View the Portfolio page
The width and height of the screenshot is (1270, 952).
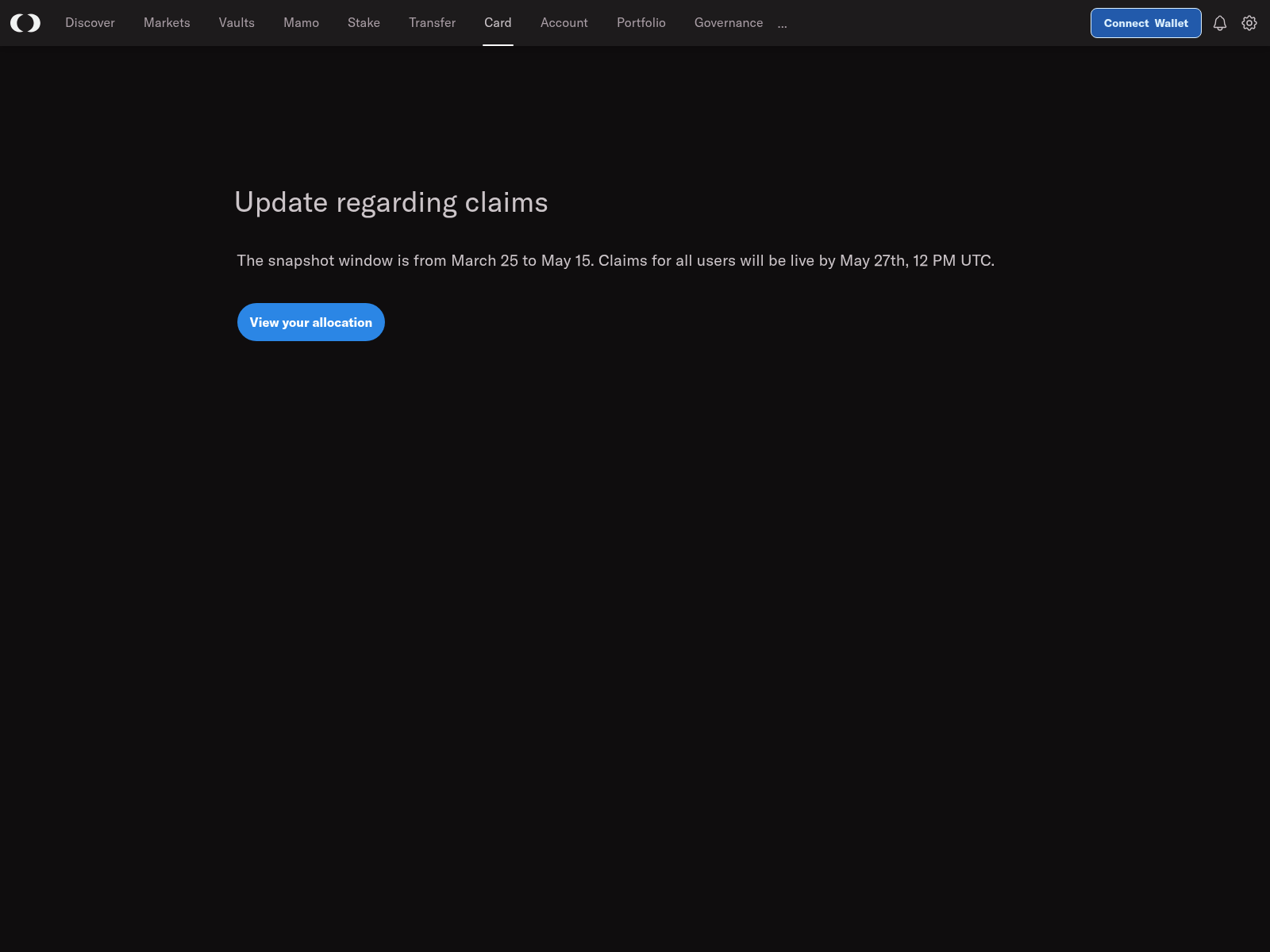641,23
